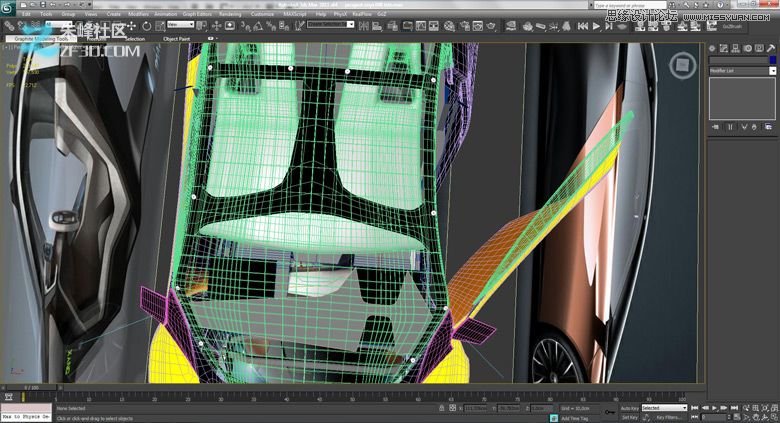Click the object color swatch
This screenshot has width=780, height=423.
[x=773, y=60]
